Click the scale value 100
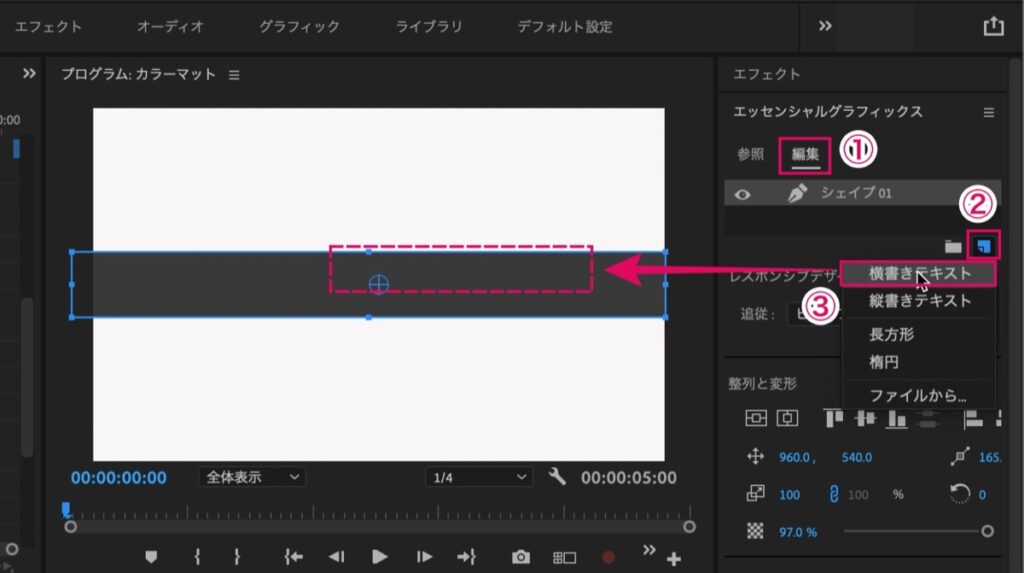The height and width of the screenshot is (573, 1024). click(x=789, y=495)
